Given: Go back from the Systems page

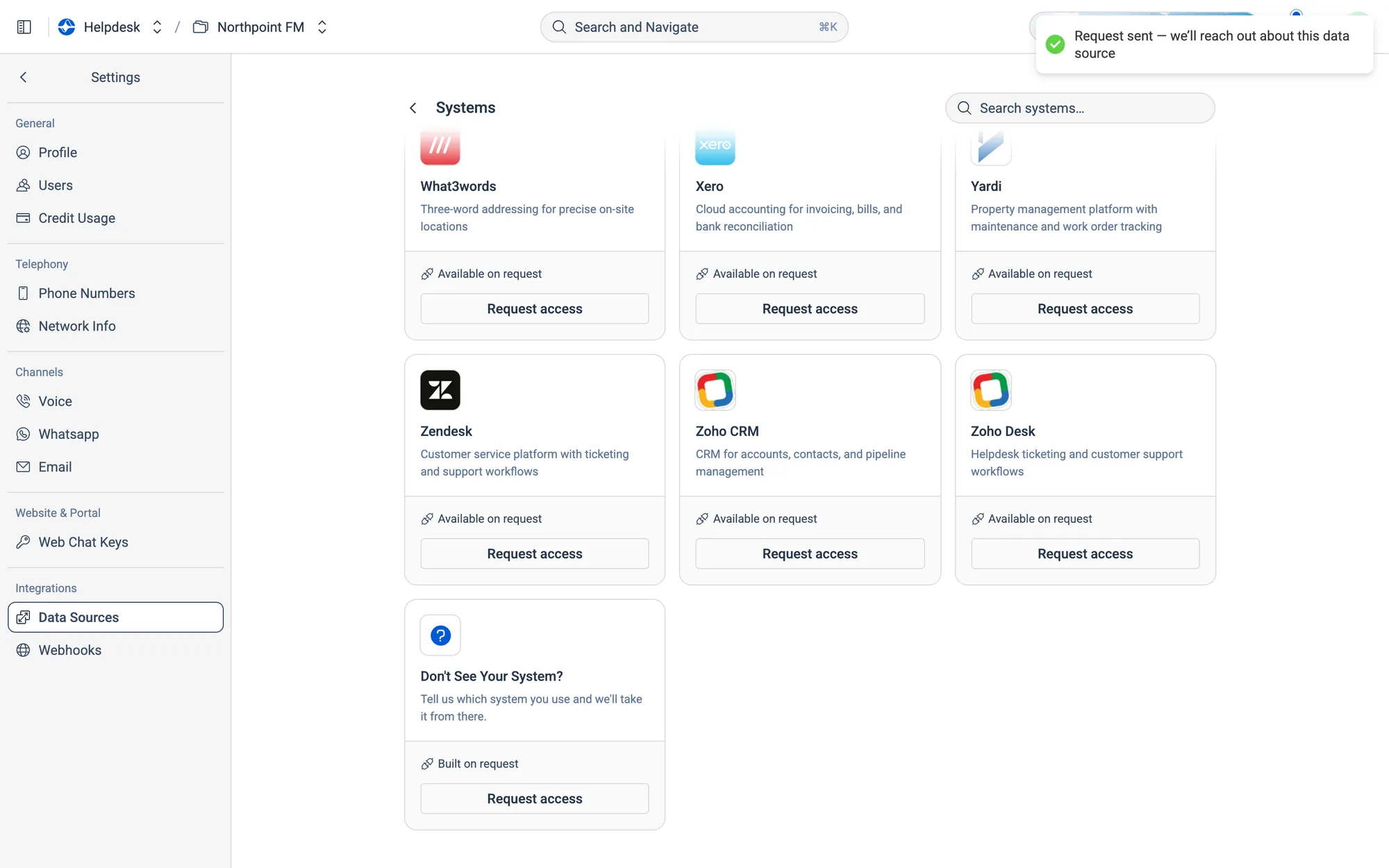Looking at the screenshot, I should coord(413,108).
